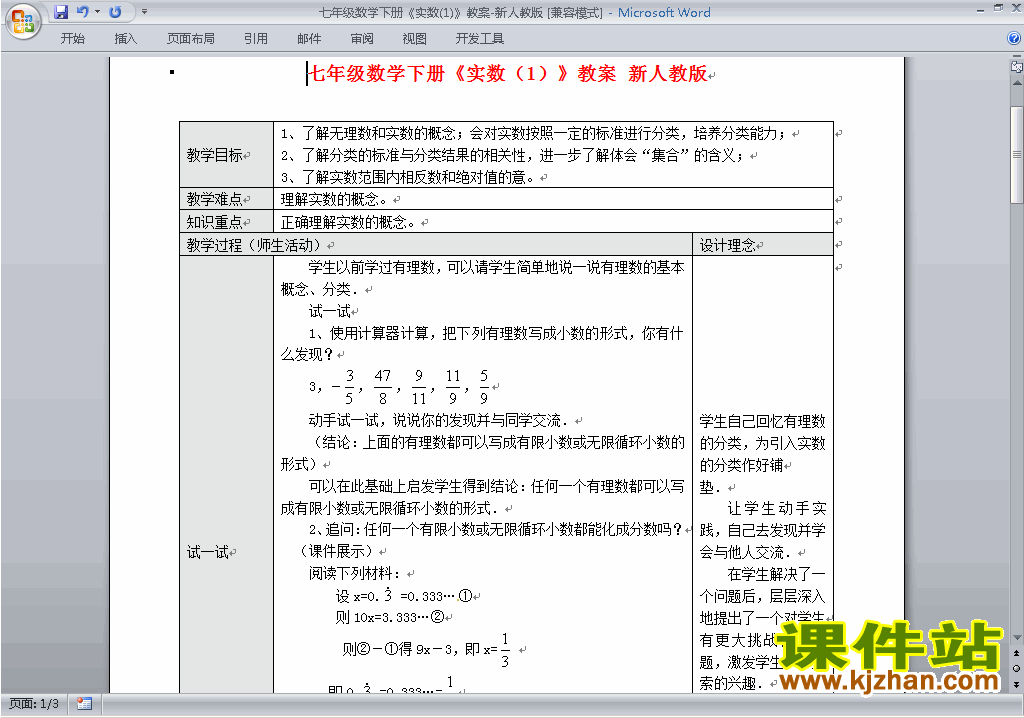Click the vertical scrollbar up arrow
Image resolution: width=1024 pixels, height=718 pixels.
(1016, 83)
